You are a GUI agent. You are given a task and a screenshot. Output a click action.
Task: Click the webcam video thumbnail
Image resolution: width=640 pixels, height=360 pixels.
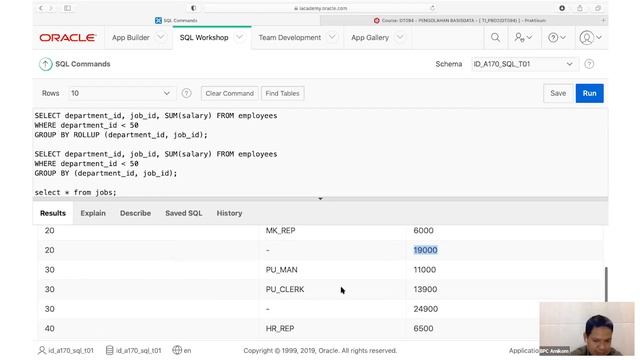(587, 329)
